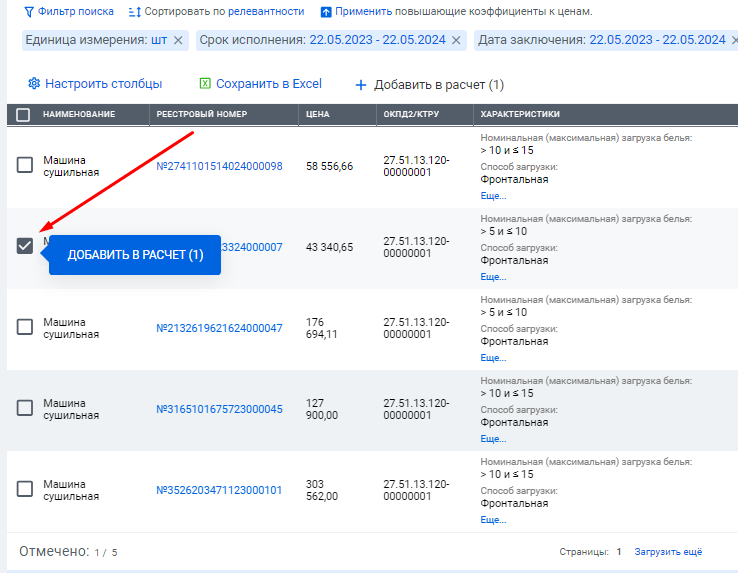
Task: Check the row priced 127 900,00
Action: (24, 408)
